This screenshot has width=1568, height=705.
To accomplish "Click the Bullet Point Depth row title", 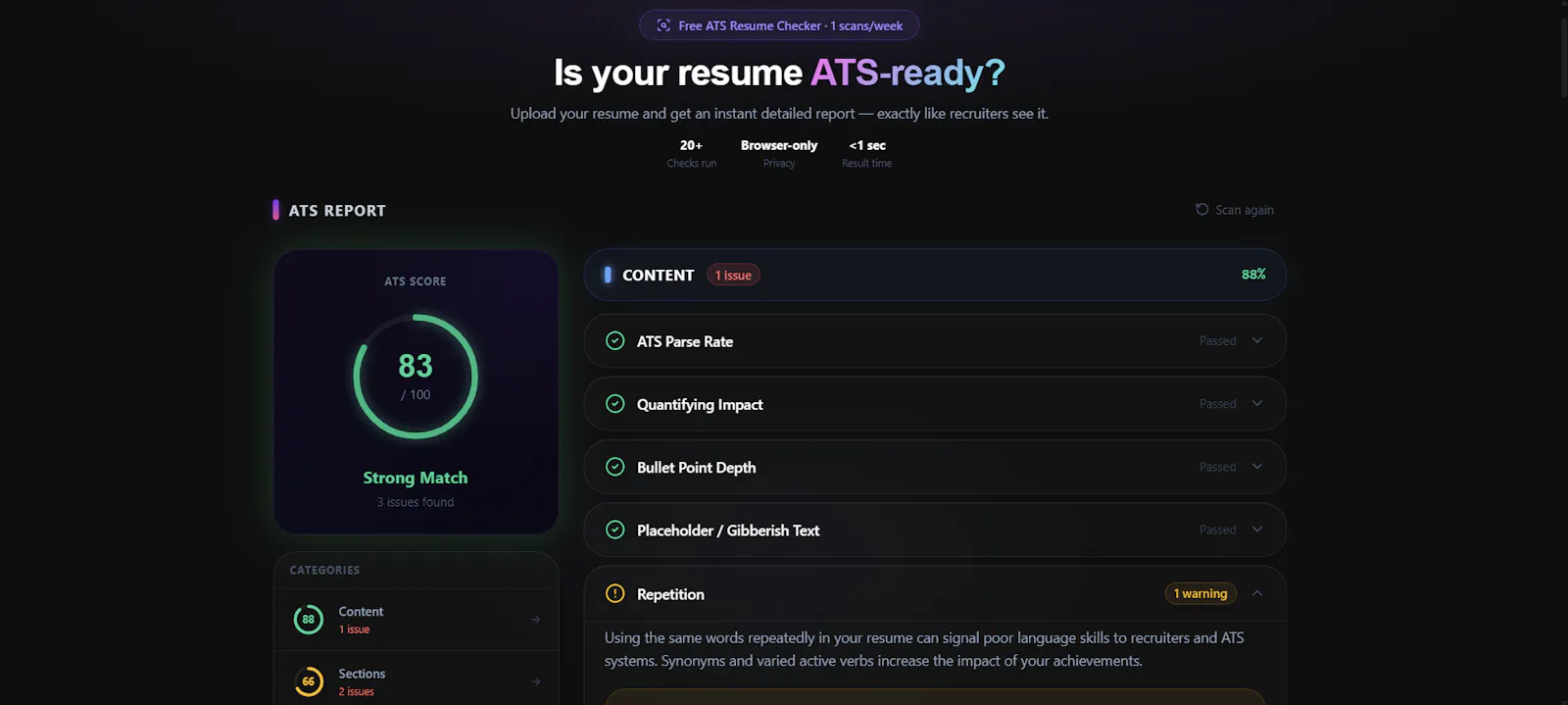I will (696, 468).
